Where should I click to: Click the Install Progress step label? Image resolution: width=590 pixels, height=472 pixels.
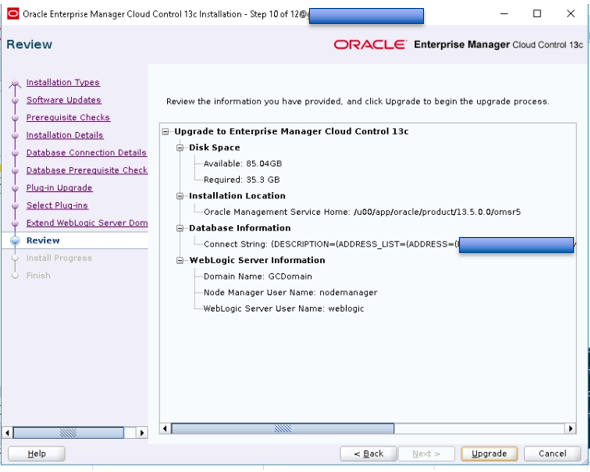[x=59, y=258]
